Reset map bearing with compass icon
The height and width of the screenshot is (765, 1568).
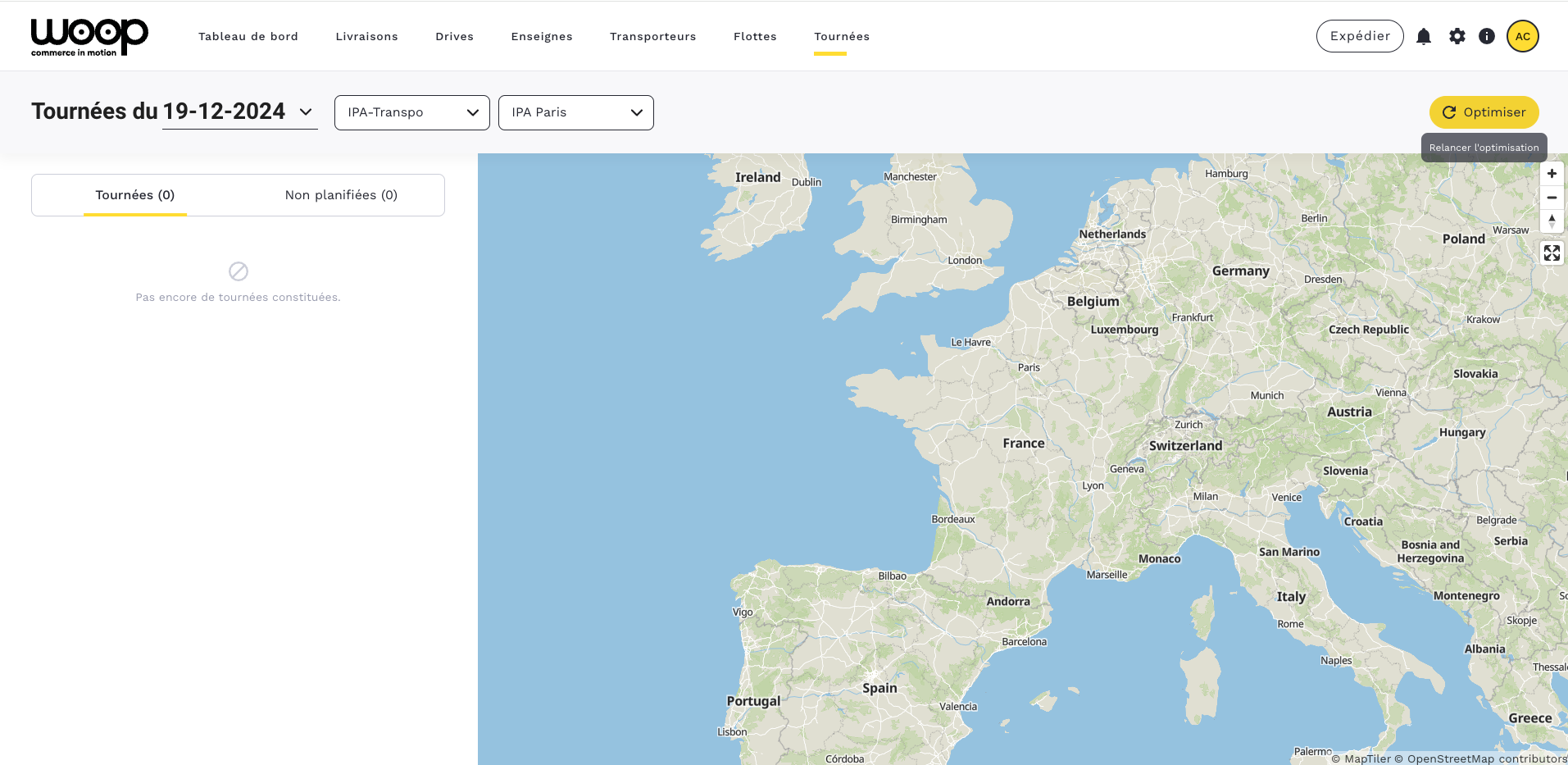(x=1552, y=221)
